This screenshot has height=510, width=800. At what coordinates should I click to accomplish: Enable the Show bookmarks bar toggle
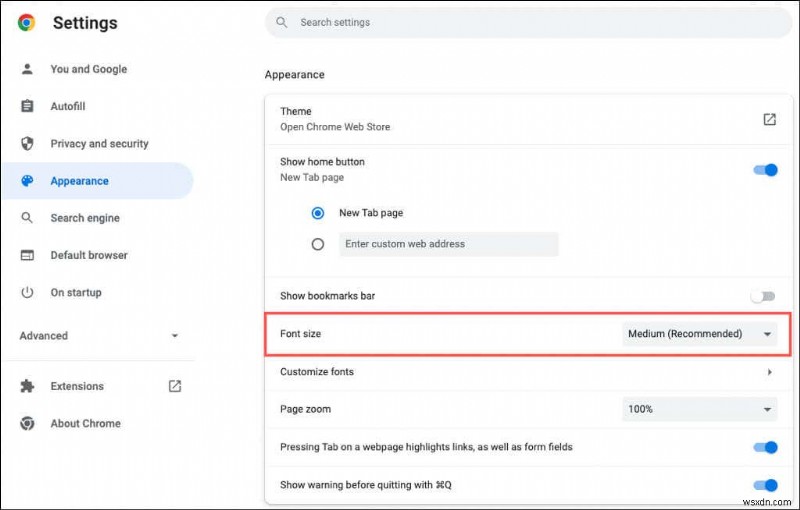pos(764,296)
